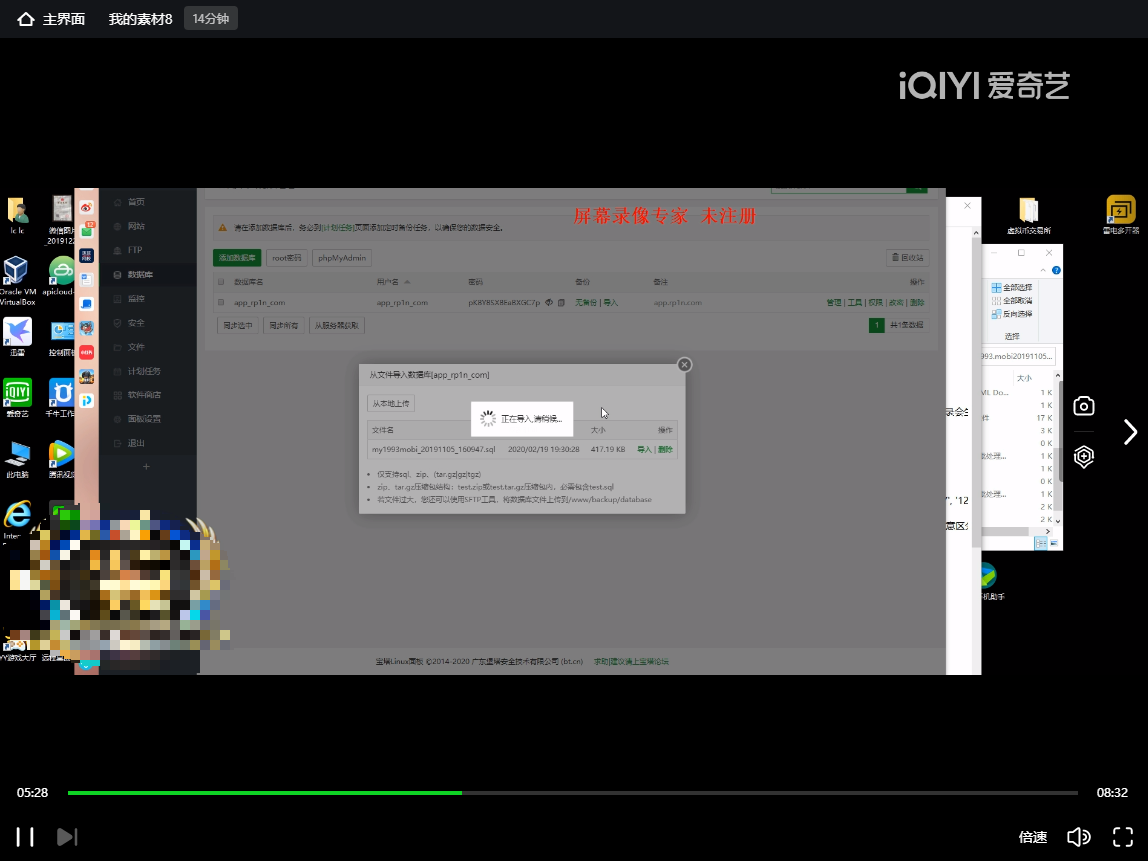Click 反向选择 in the explorer ribbon

pyautogui.click(x=1012, y=314)
